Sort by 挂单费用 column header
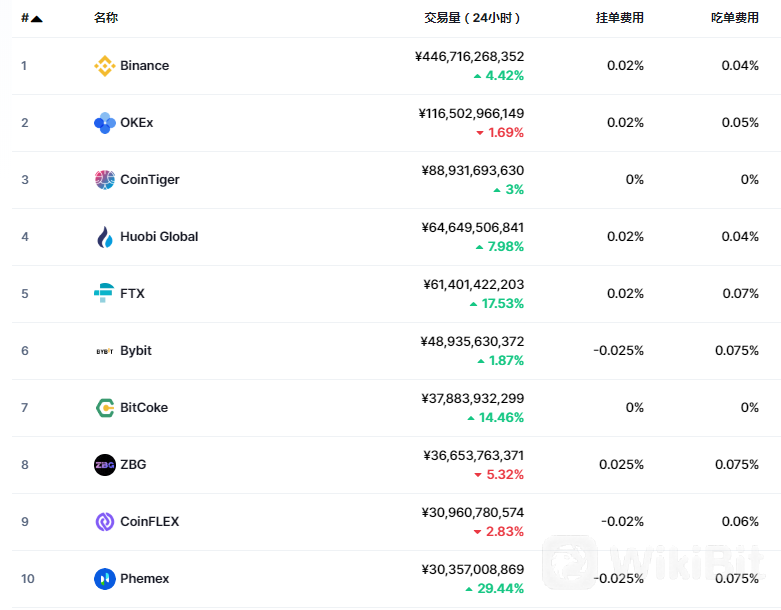The width and height of the screenshot is (781, 610). 619,18
